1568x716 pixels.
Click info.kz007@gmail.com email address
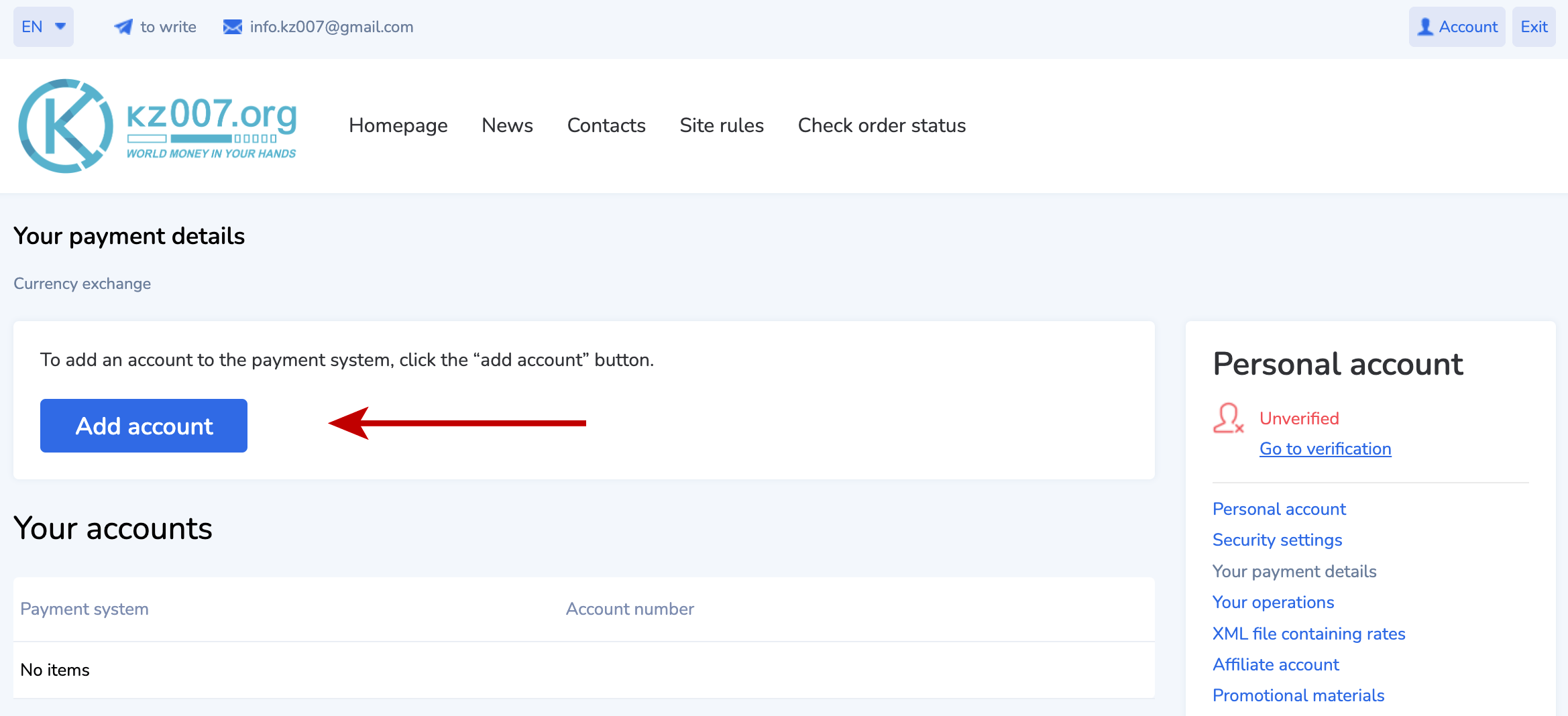[331, 27]
